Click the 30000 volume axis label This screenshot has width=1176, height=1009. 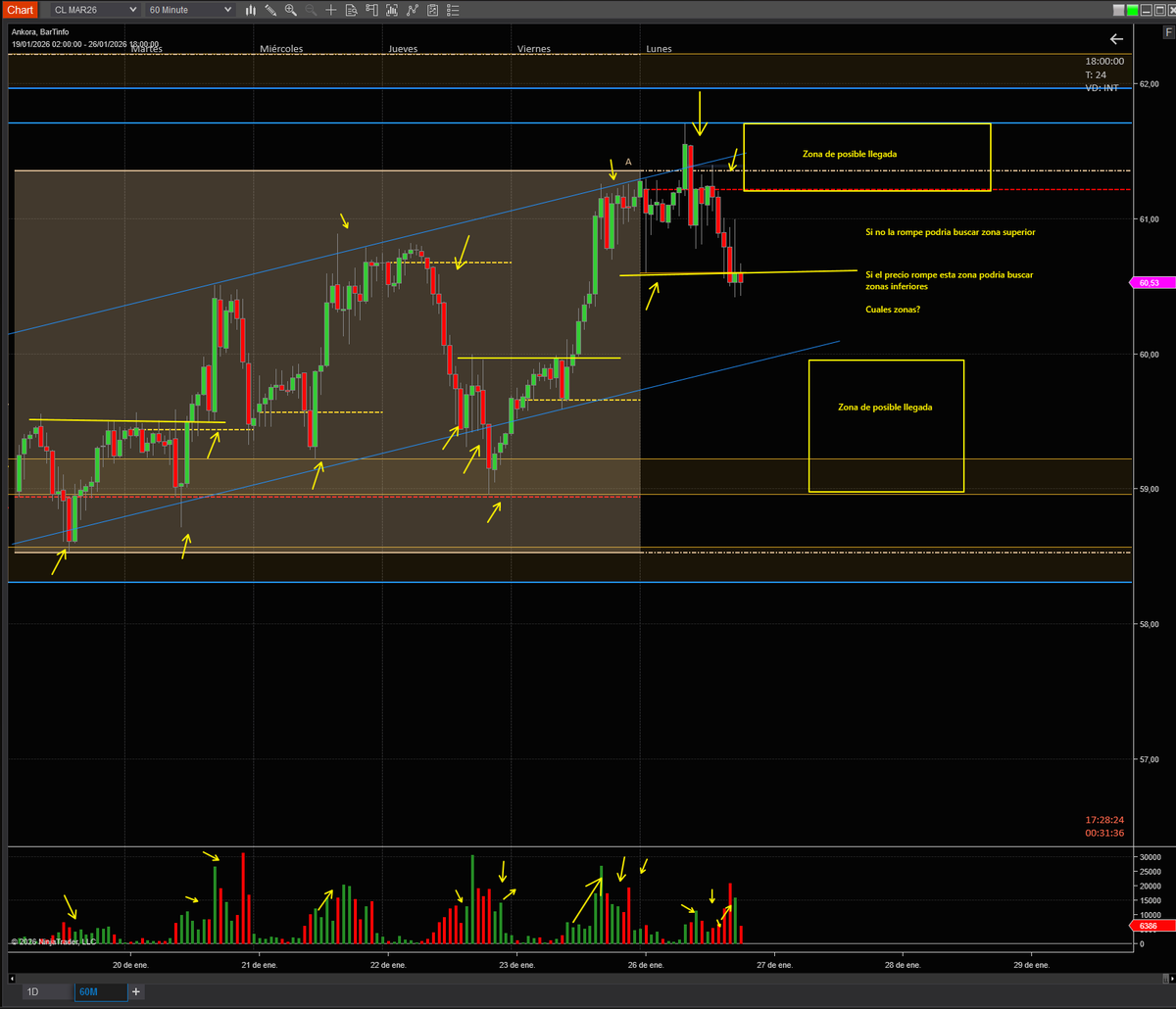click(1151, 857)
